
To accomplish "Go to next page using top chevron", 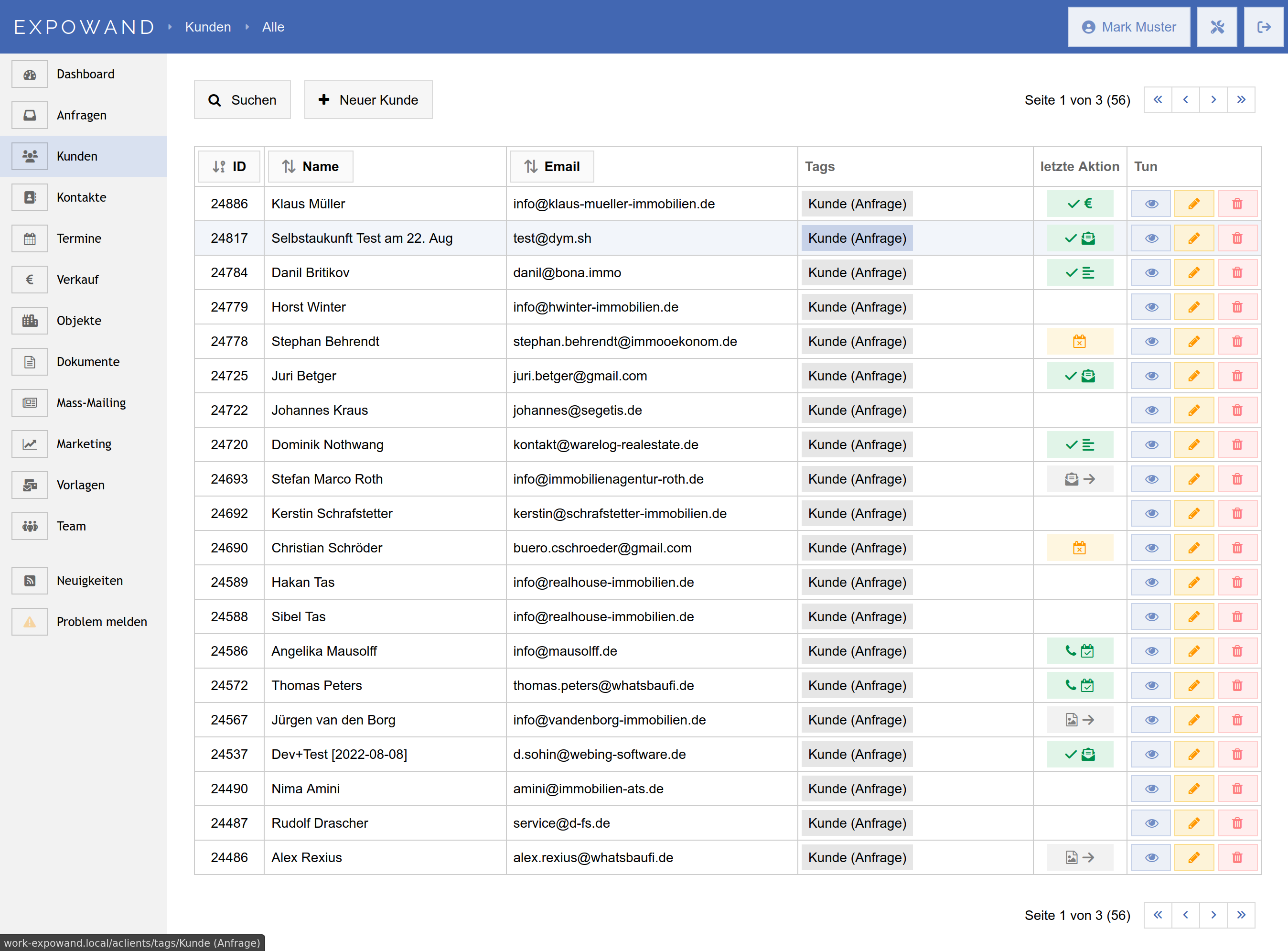I will click(1213, 99).
